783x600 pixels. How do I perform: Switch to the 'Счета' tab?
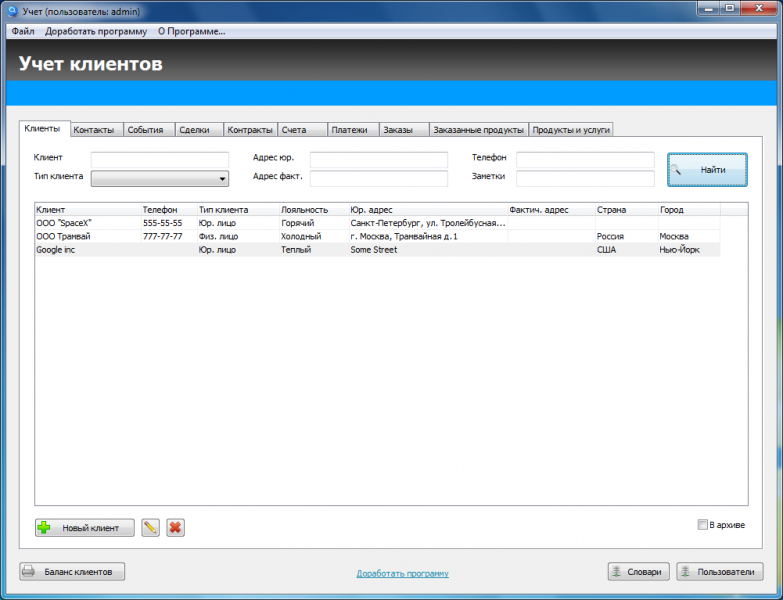pos(302,130)
